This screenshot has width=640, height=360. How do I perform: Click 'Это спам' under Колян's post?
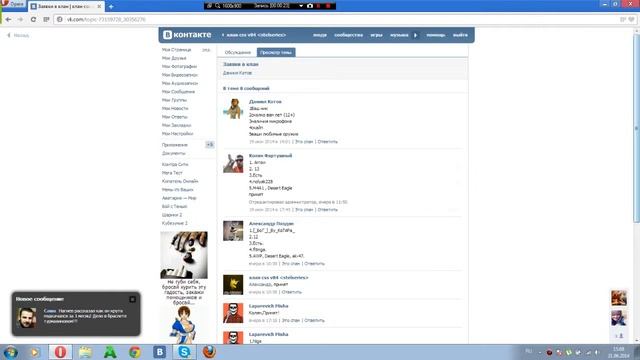pos(304,209)
